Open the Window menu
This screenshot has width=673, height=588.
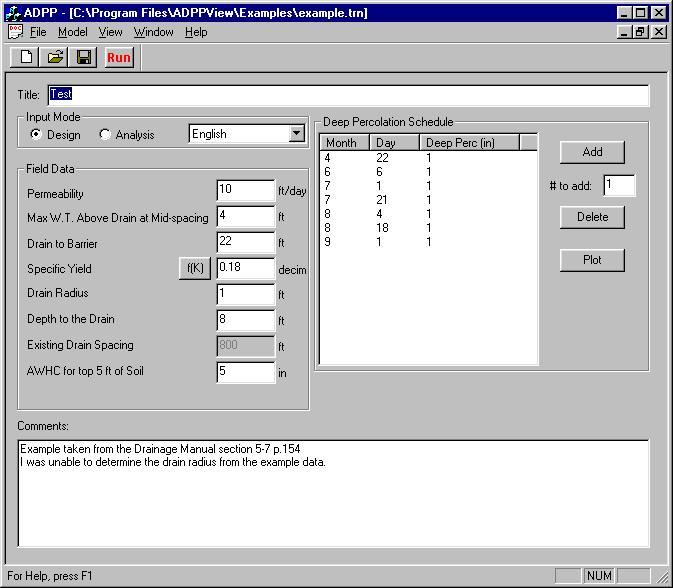153,32
